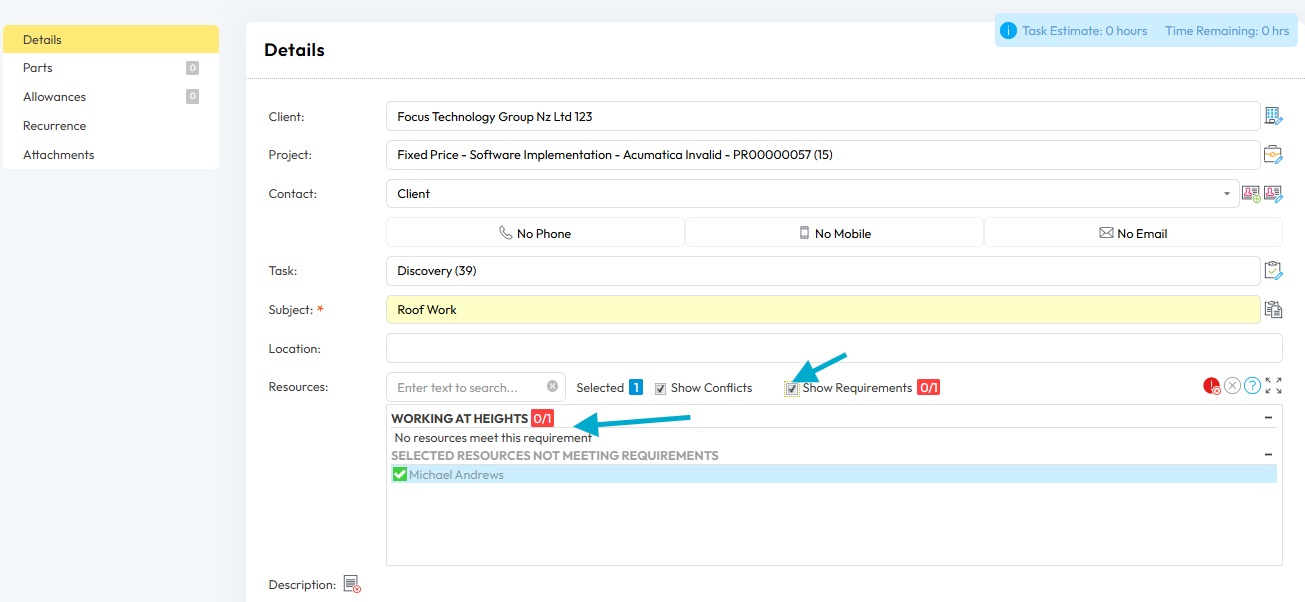
Task: Click the edit contact icon
Action: coord(1273,194)
